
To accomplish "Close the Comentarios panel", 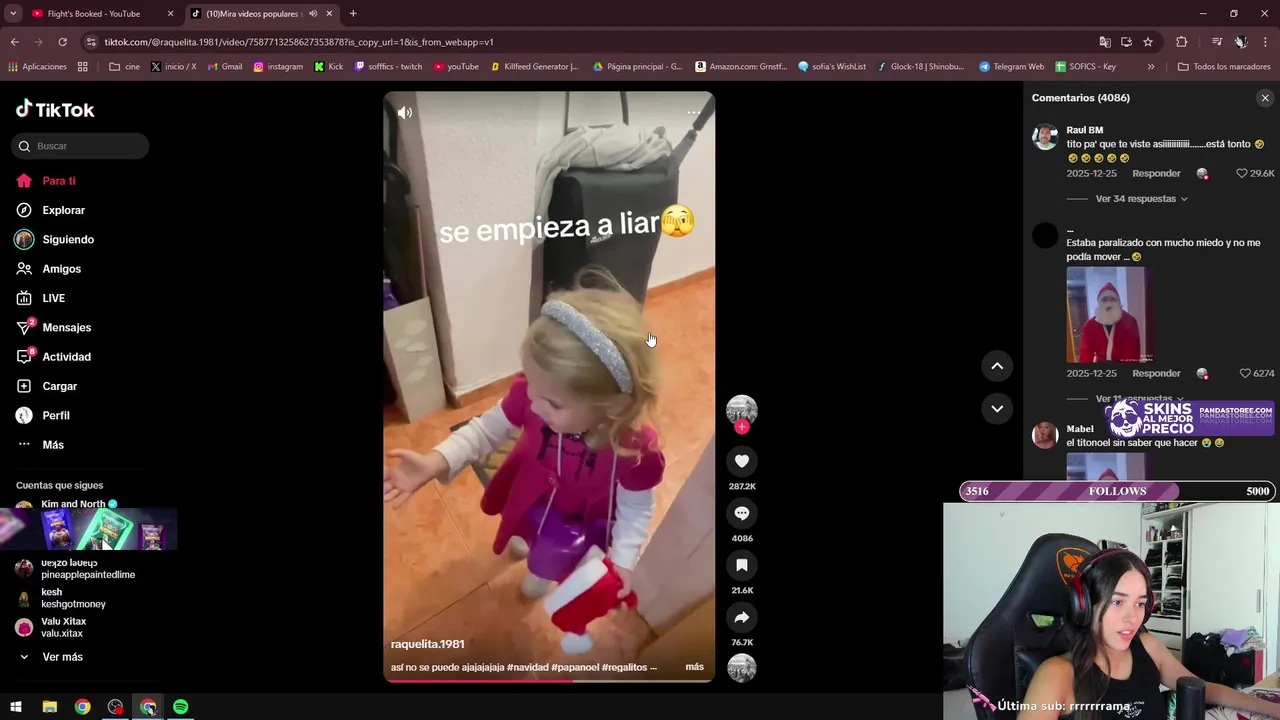I will [1265, 98].
